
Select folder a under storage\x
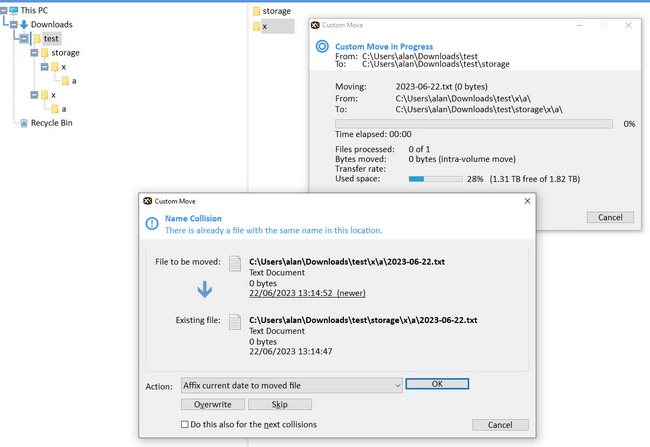point(74,81)
